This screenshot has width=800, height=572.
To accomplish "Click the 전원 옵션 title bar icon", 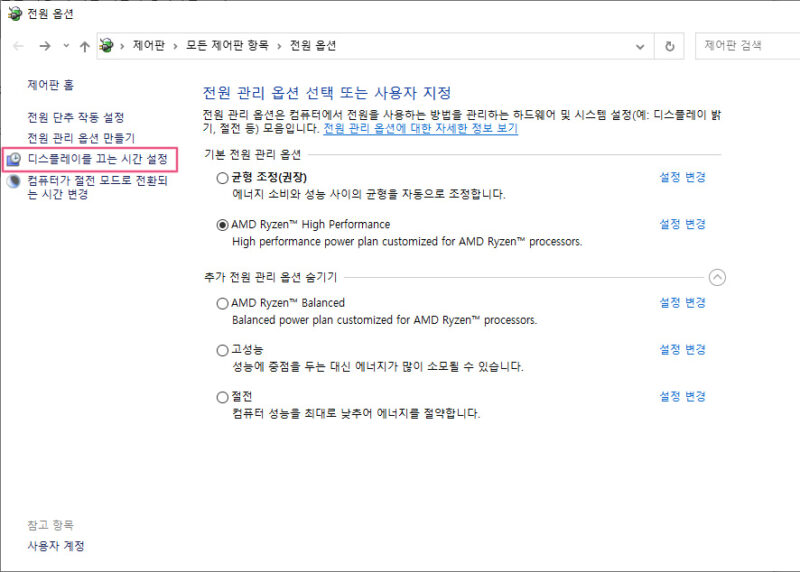I will (x=12, y=14).
